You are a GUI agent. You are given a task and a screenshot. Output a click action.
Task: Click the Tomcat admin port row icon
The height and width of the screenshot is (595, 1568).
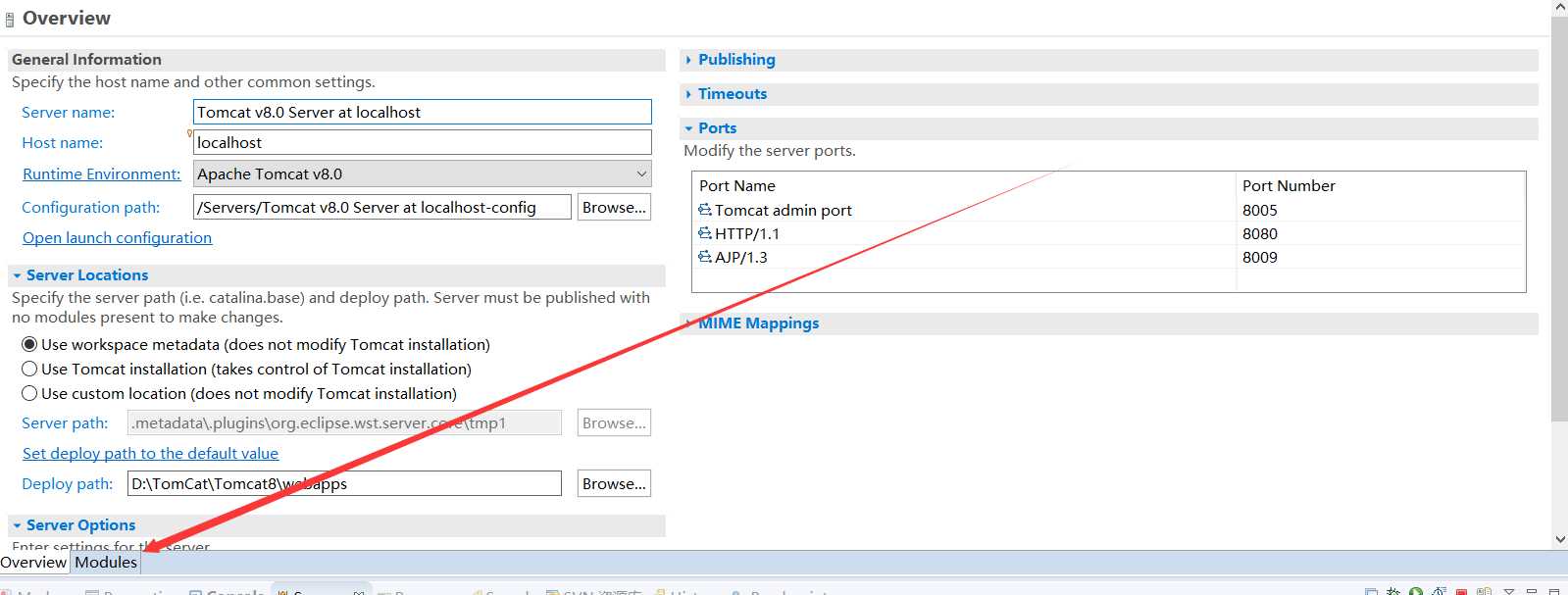pyautogui.click(x=705, y=210)
